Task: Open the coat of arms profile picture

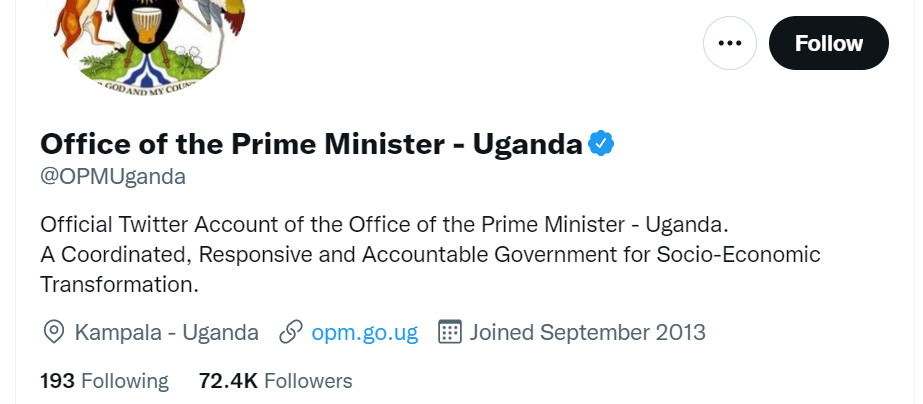Action: click(150, 40)
